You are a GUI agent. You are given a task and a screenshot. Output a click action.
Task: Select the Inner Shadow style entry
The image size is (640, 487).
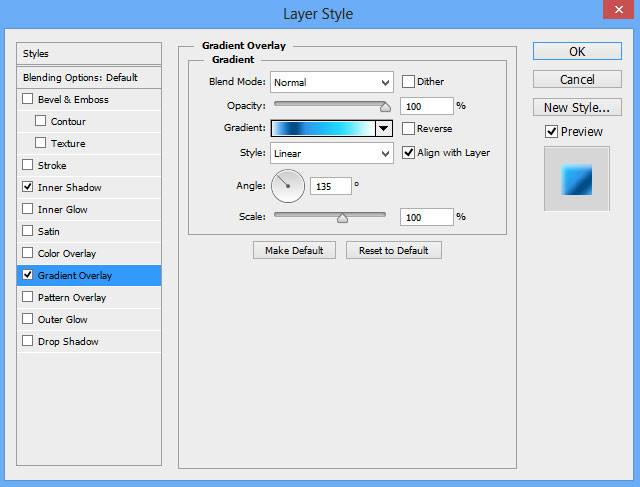pyautogui.click(x=70, y=188)
